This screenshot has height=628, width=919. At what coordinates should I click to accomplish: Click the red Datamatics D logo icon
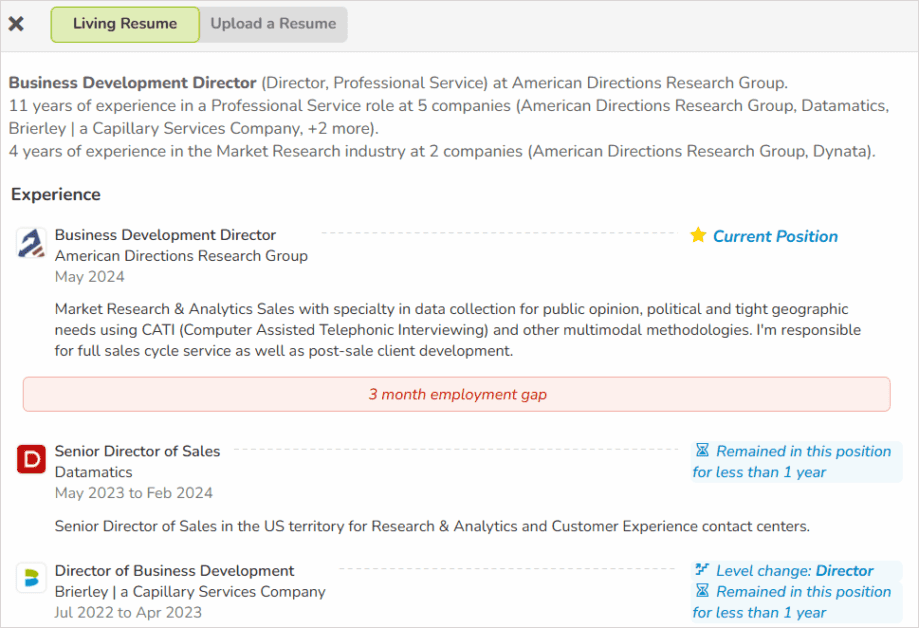pyautogui.click(x=31, y=459)
